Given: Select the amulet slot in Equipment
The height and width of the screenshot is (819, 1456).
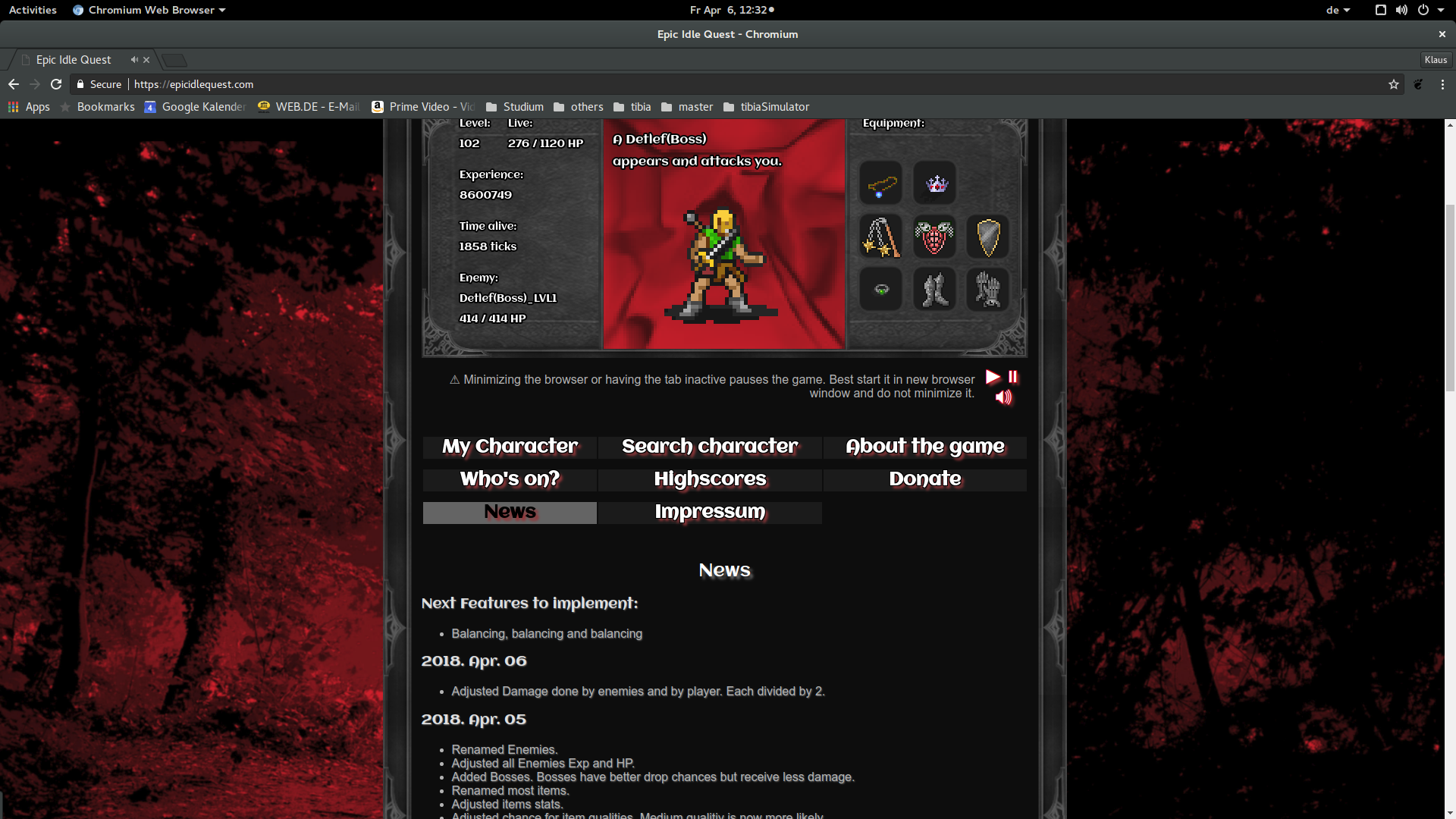Looking at the screenshot, I should pyautogui.click(x=880, y=183).
